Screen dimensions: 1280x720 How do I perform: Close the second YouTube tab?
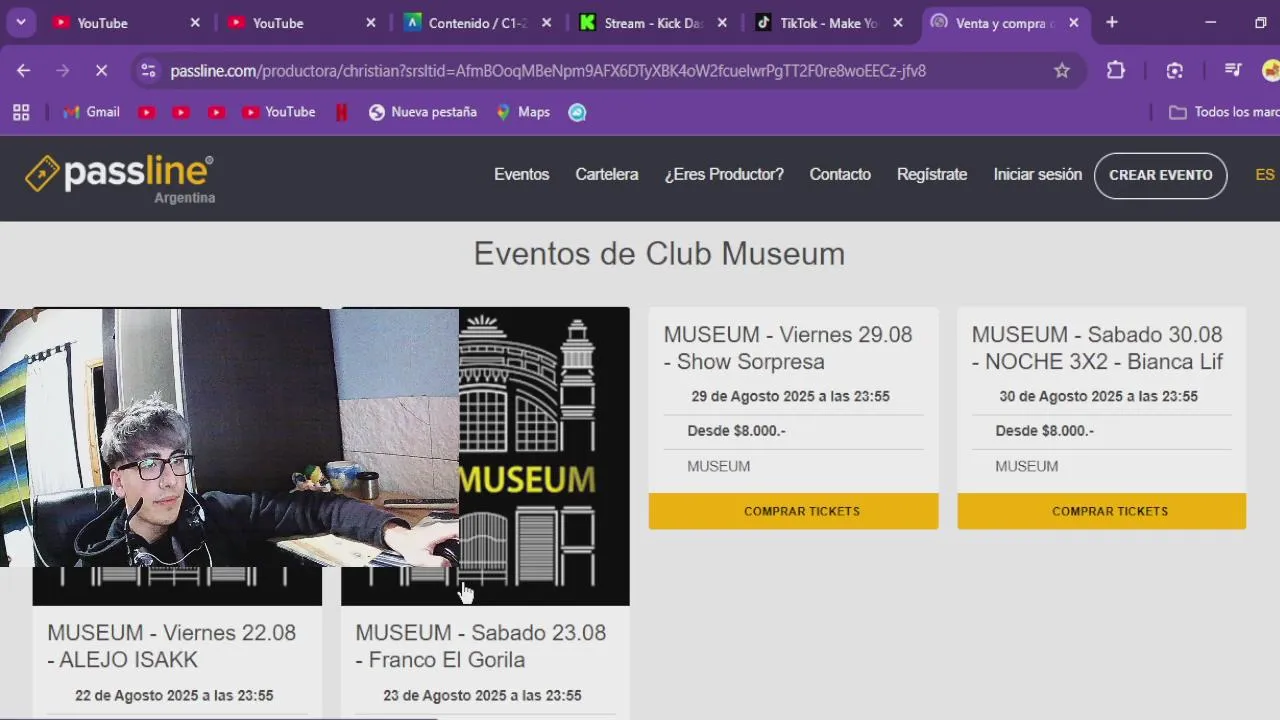pos(371,23)
